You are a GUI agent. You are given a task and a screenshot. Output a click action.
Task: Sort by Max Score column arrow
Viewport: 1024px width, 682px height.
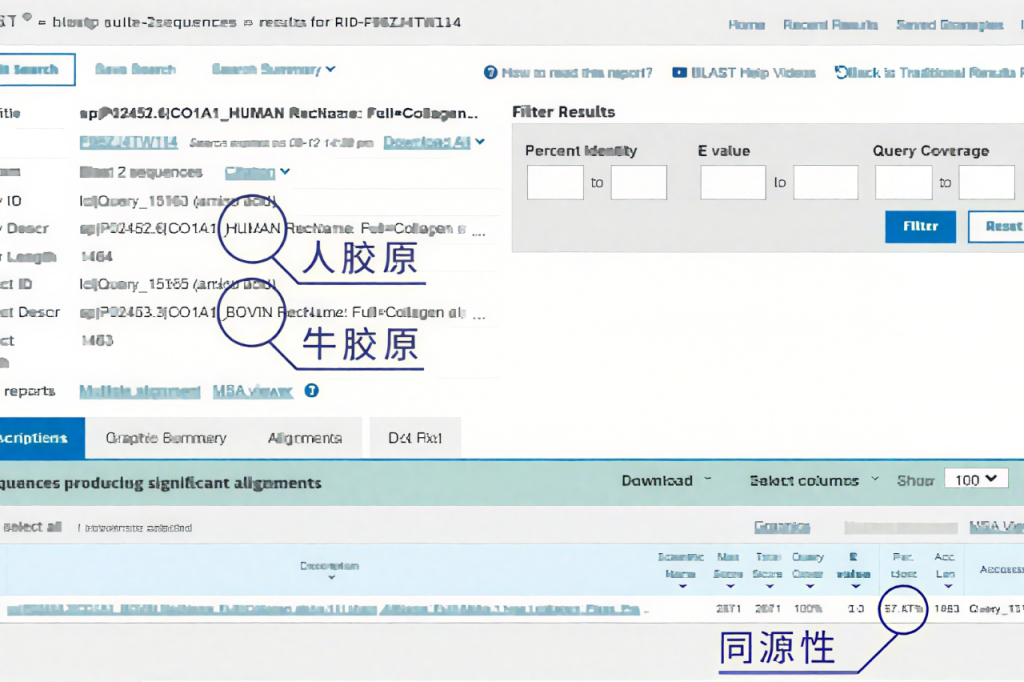(730, 587)
